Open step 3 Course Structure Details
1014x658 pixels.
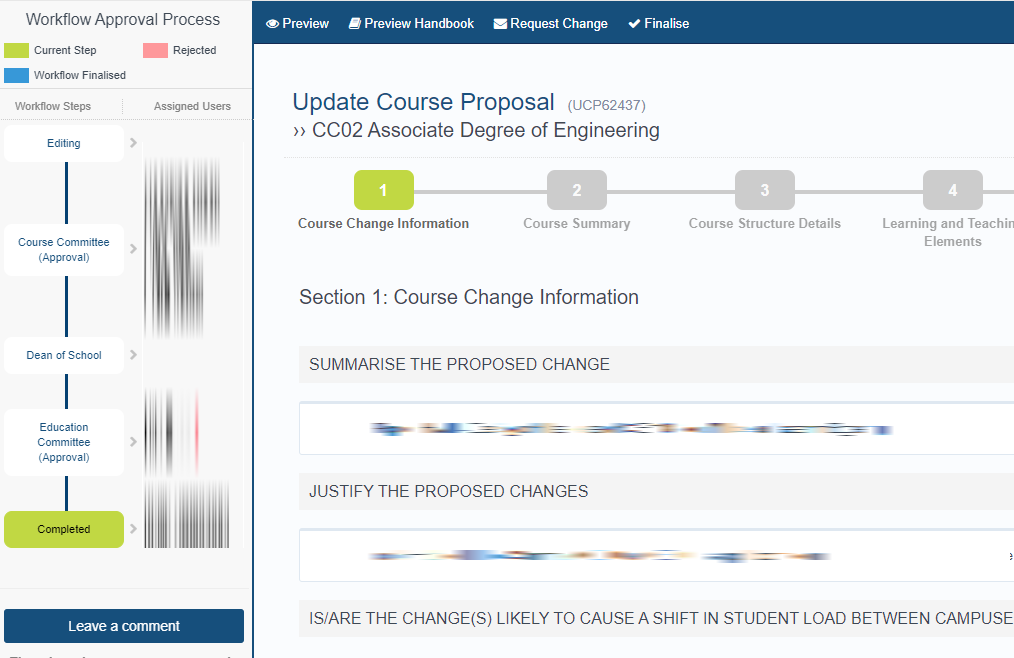click(x=765, y=190)
